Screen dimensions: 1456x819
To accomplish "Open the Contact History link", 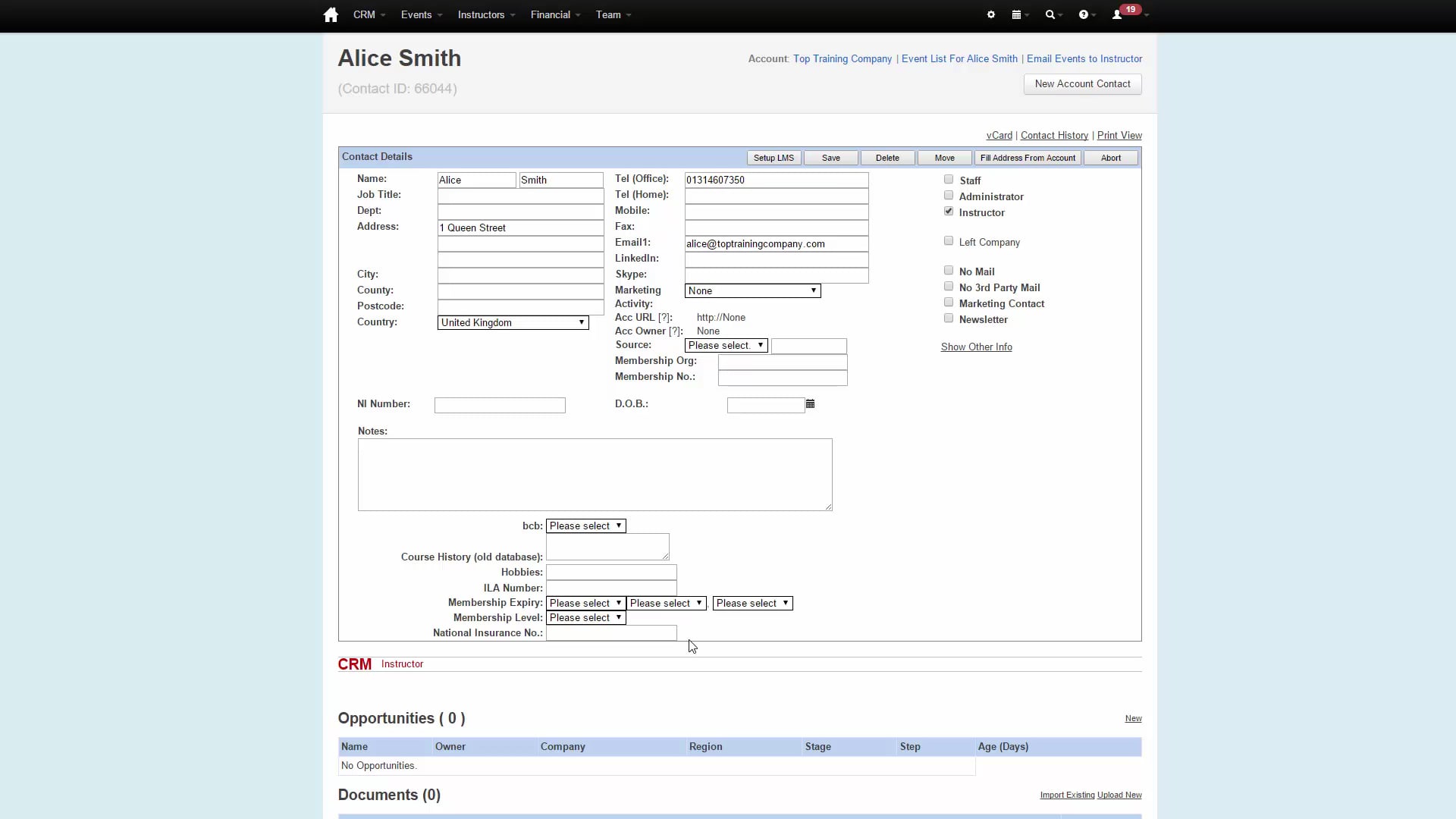I will (x=1054, y=135).
